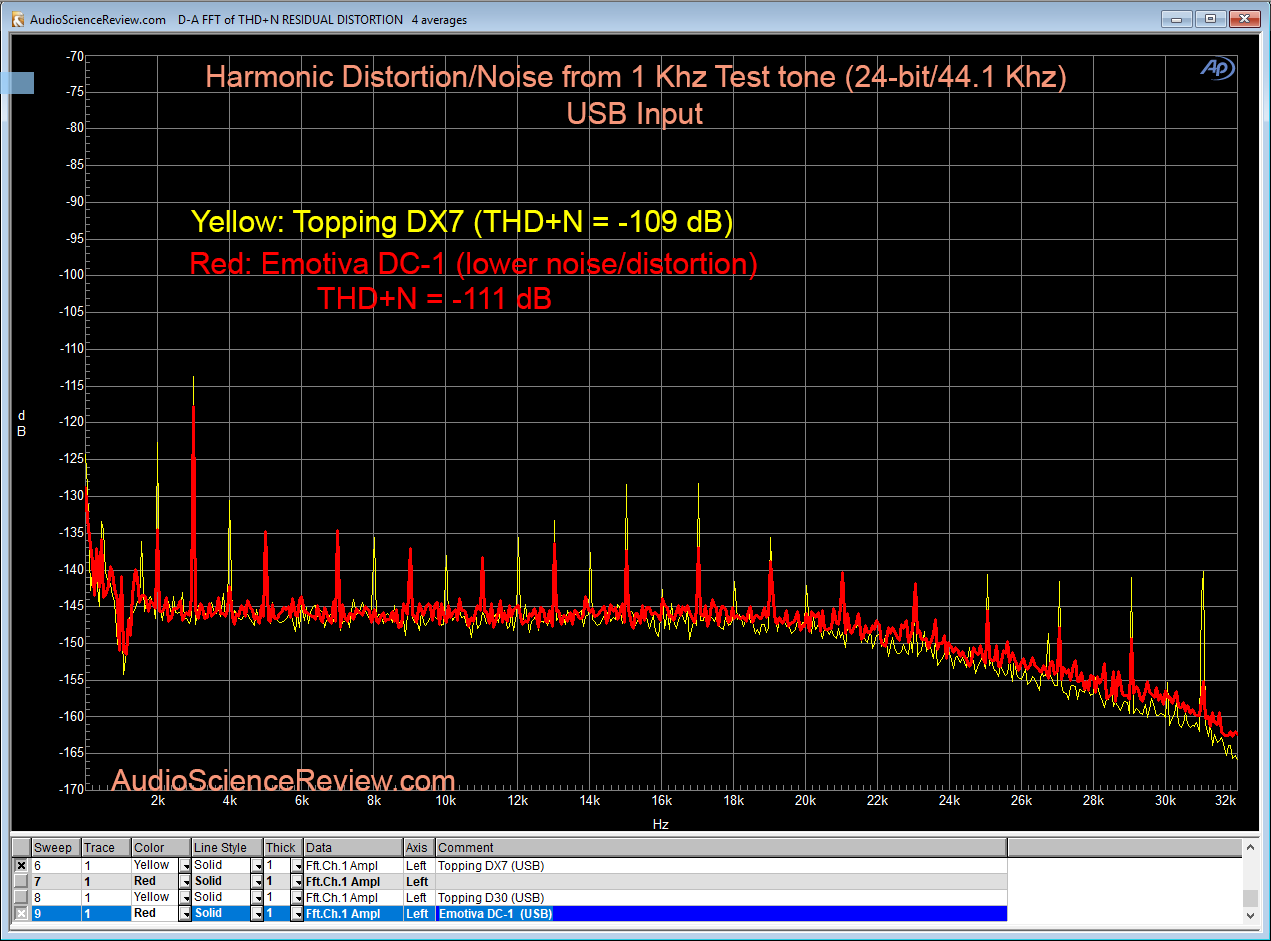
Task: Click the 'USB Input' graph subtitle
Action: (635, 114)
